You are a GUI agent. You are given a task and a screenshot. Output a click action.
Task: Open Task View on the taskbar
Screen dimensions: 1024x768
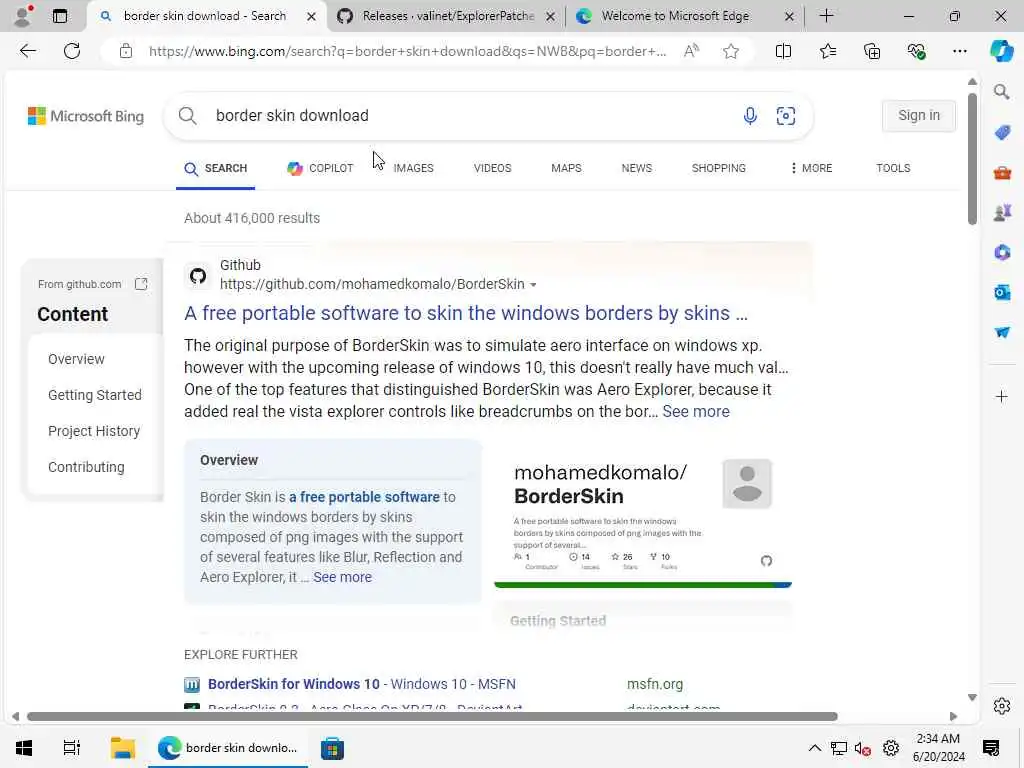pyautogui.click(x=71, y=748)
